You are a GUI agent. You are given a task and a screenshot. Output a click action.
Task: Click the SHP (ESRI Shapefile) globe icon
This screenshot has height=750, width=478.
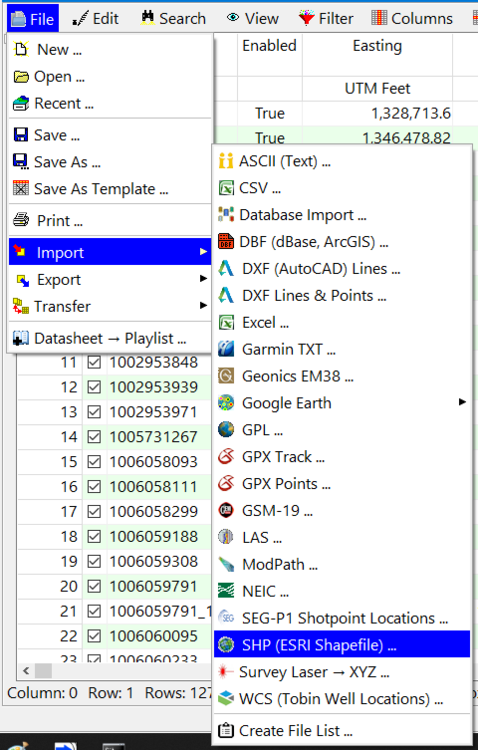pos(226,645)
